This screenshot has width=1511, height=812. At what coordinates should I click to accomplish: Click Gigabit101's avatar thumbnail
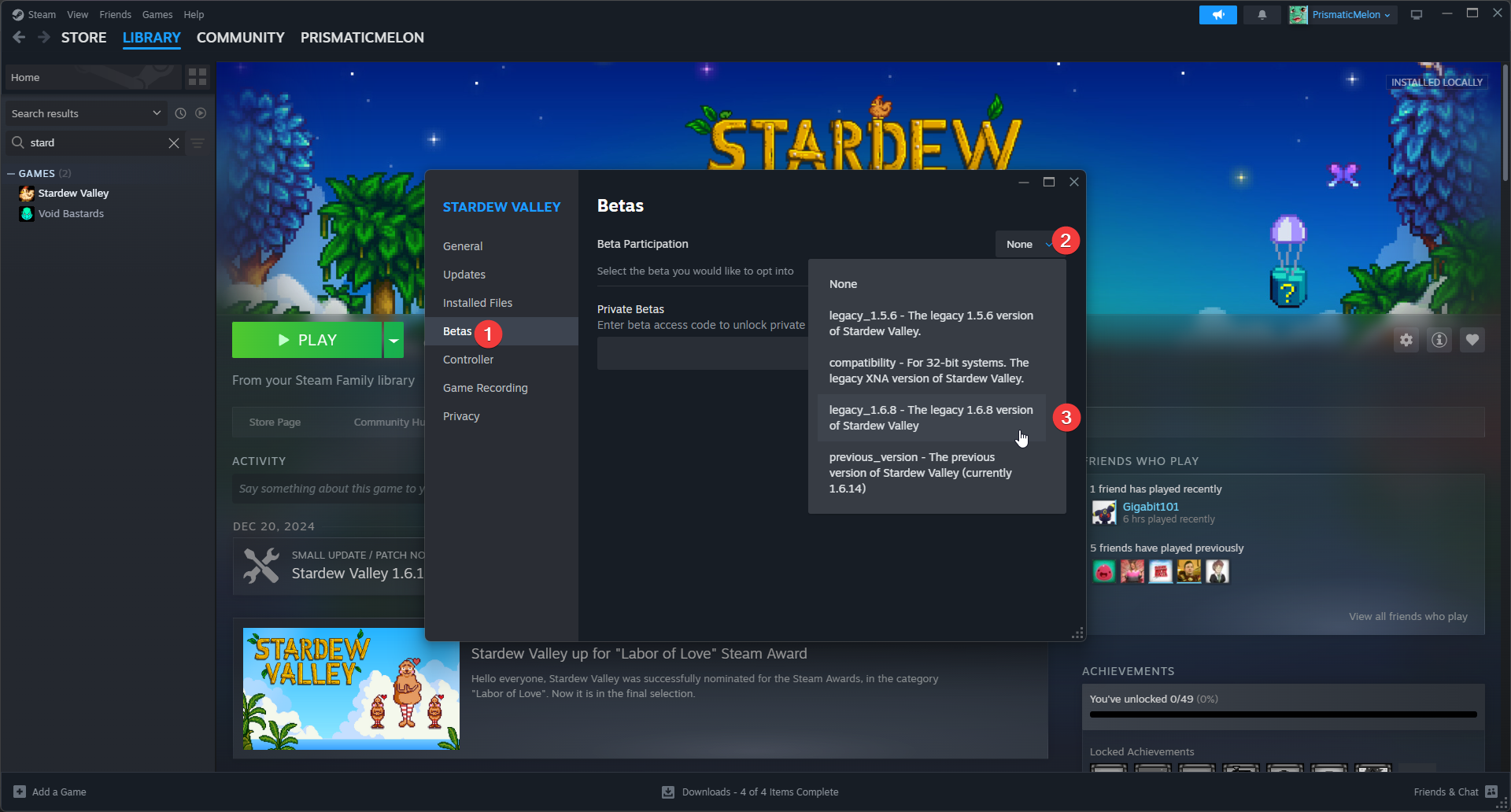[x=1104, y=513]
